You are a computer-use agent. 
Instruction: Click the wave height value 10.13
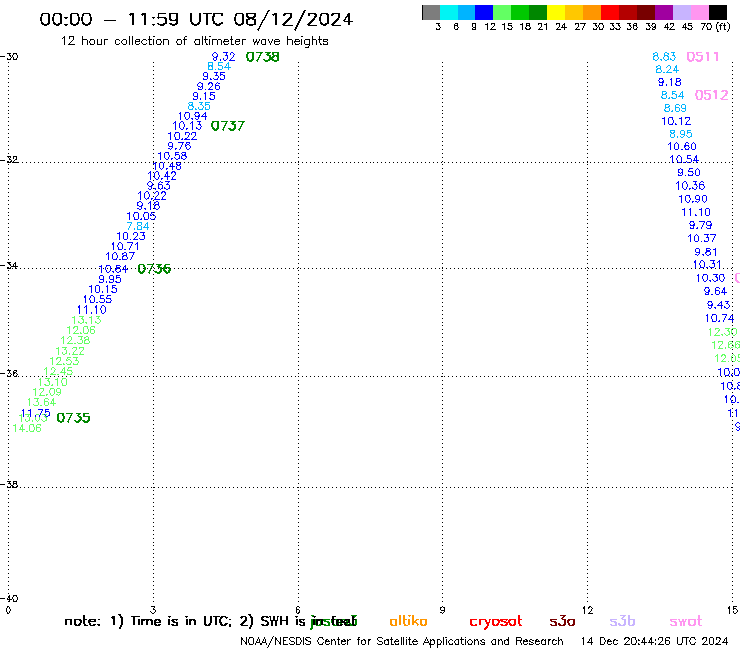(x=187, y=126)
